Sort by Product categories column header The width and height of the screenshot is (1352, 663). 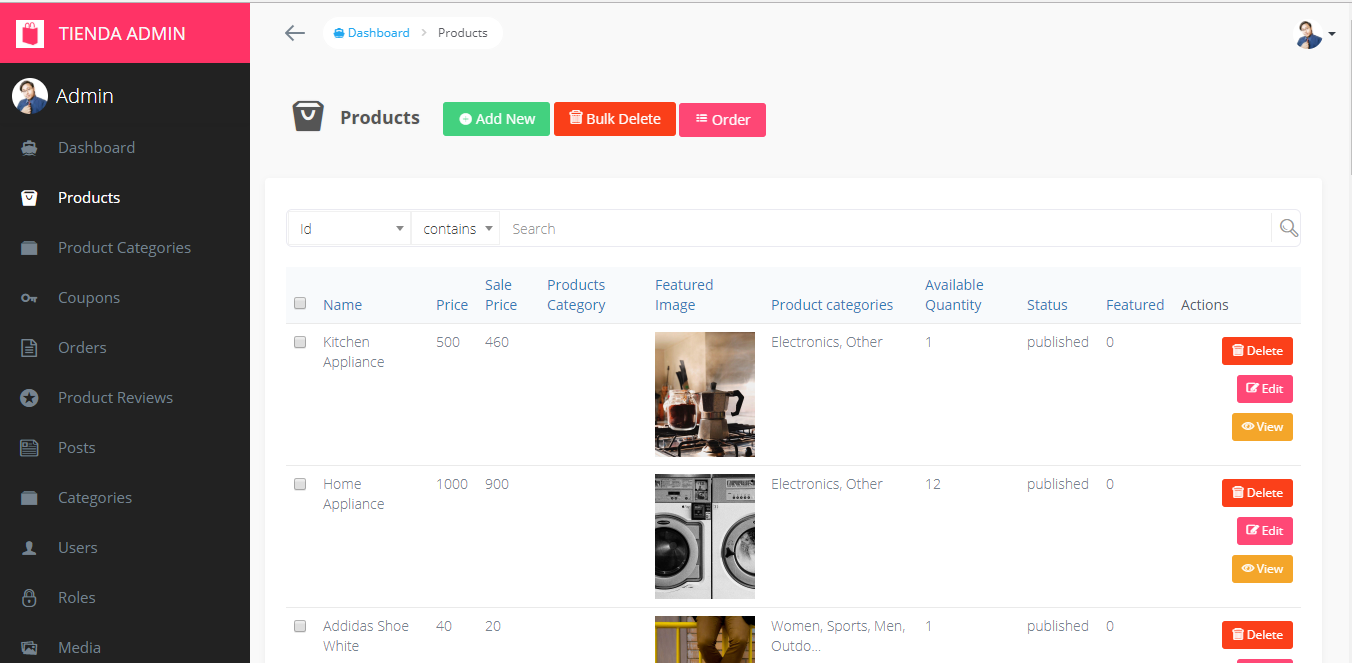tap(832, 305)
